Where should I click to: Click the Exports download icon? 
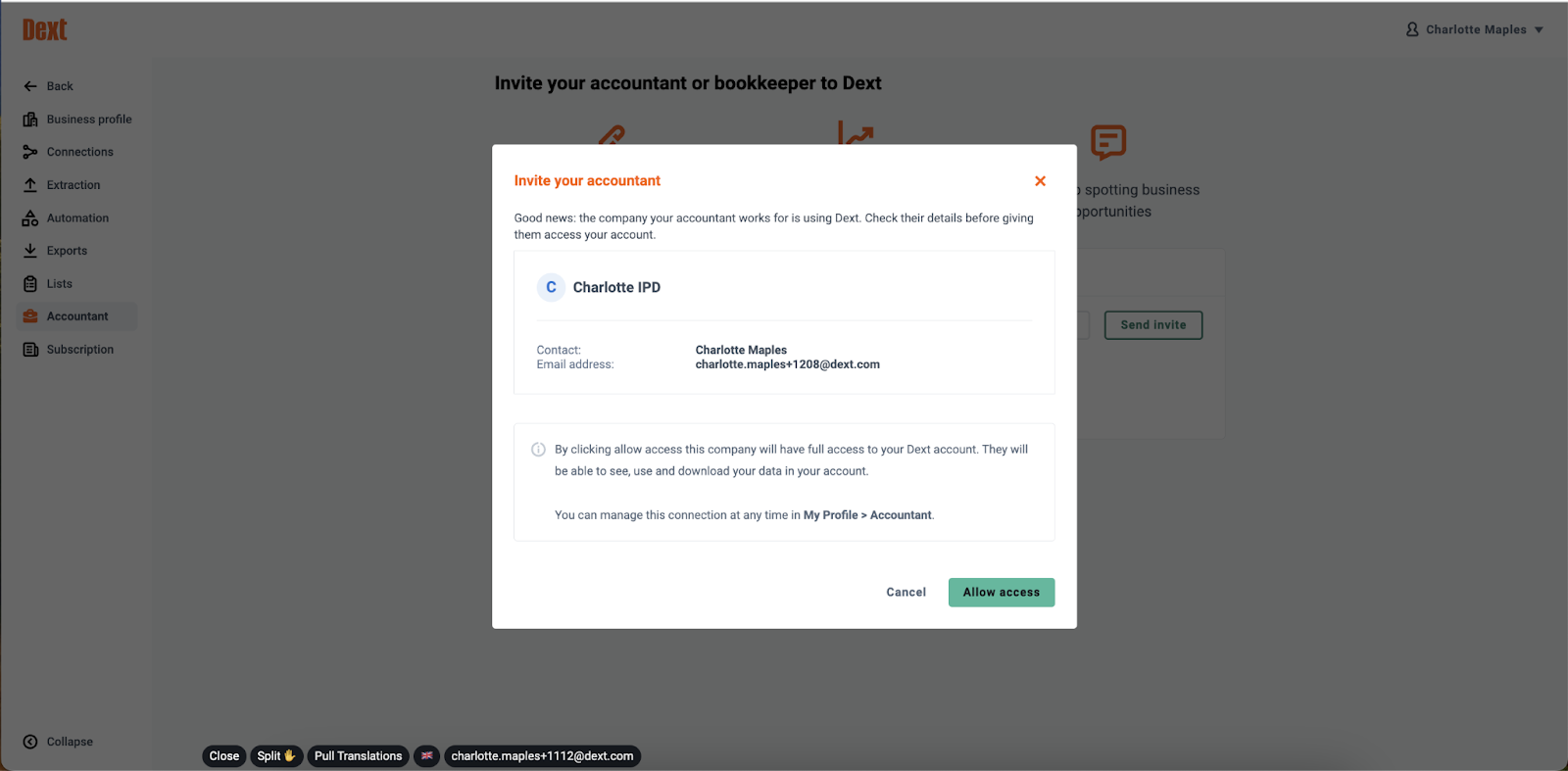pos(30,251)
